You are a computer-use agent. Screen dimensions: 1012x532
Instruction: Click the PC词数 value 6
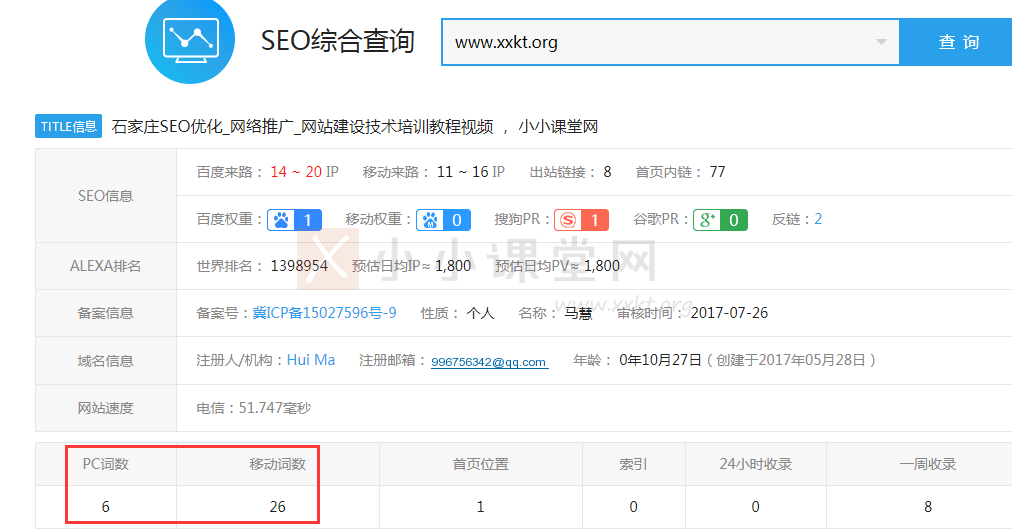point(105,507)
